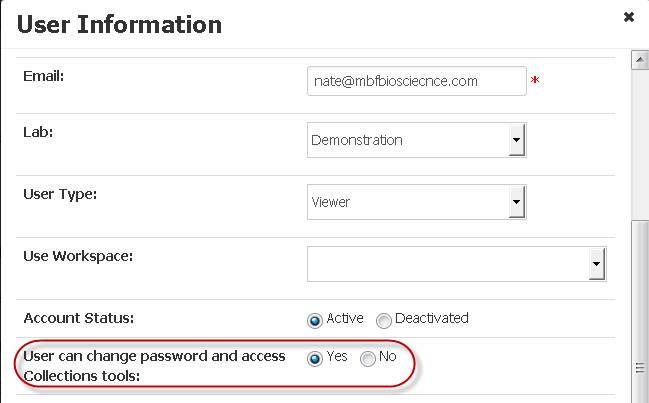Open the Use Workspace dropdown
This screenshot has height=403, width=649.
coord(457,264)
